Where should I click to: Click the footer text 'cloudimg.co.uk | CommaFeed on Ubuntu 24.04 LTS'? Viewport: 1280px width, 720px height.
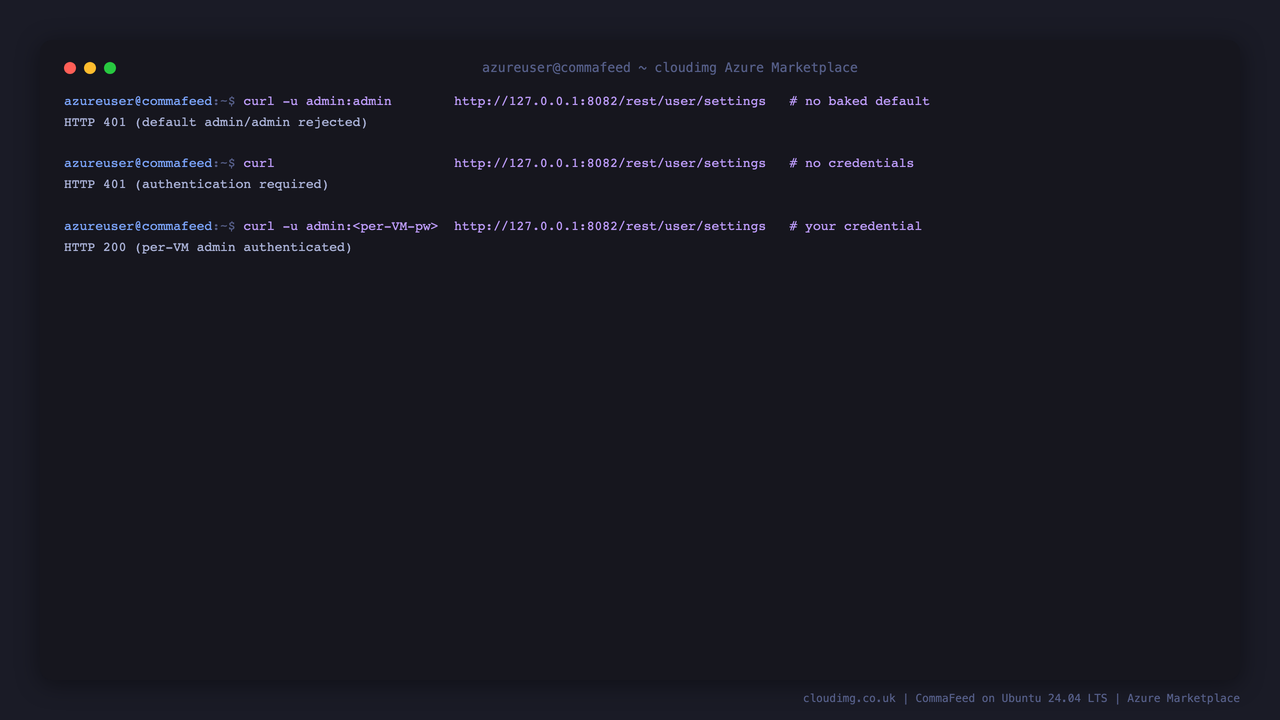click(x=955, y=698)
